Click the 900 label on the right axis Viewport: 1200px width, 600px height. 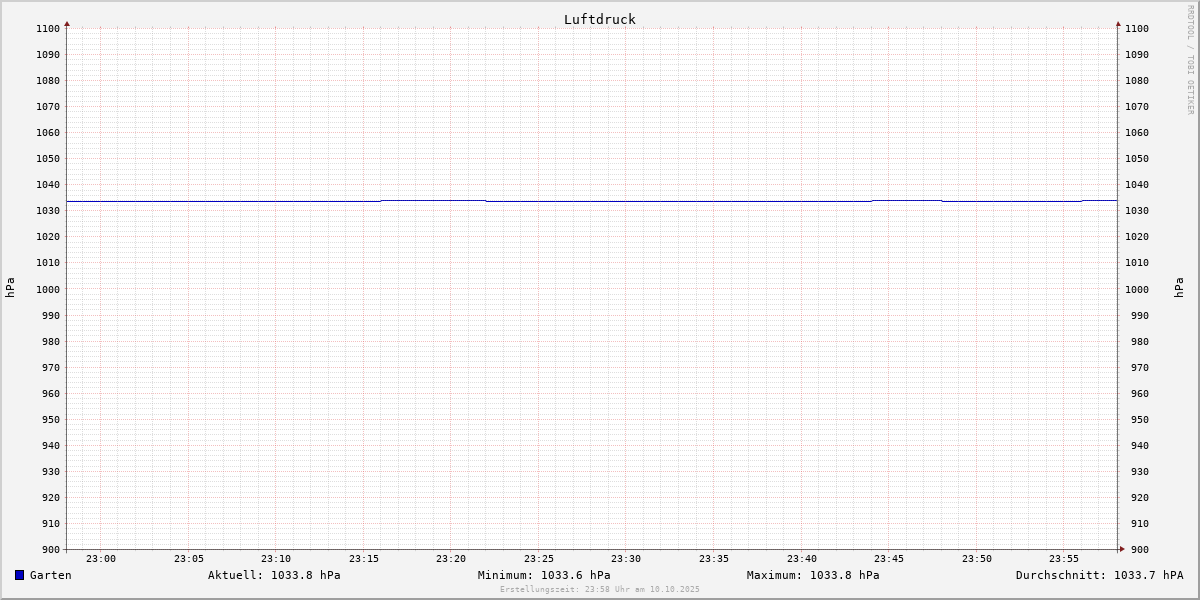coord(1137,549)
